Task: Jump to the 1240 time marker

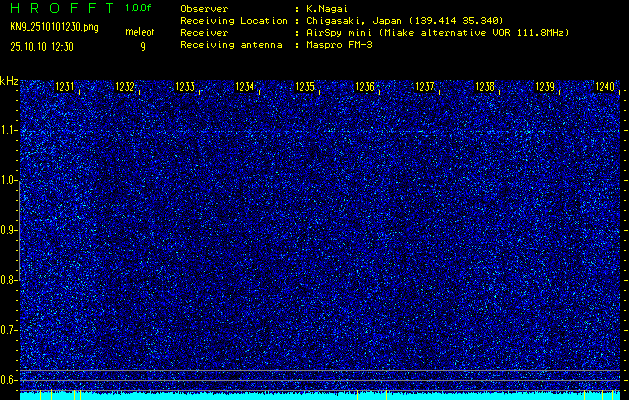Action: click(x=604, y=88)
